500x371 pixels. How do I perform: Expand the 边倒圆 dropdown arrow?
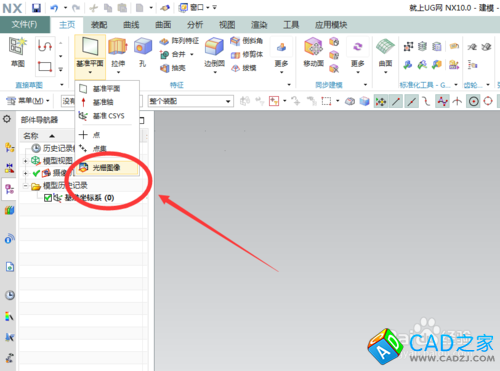215,72
